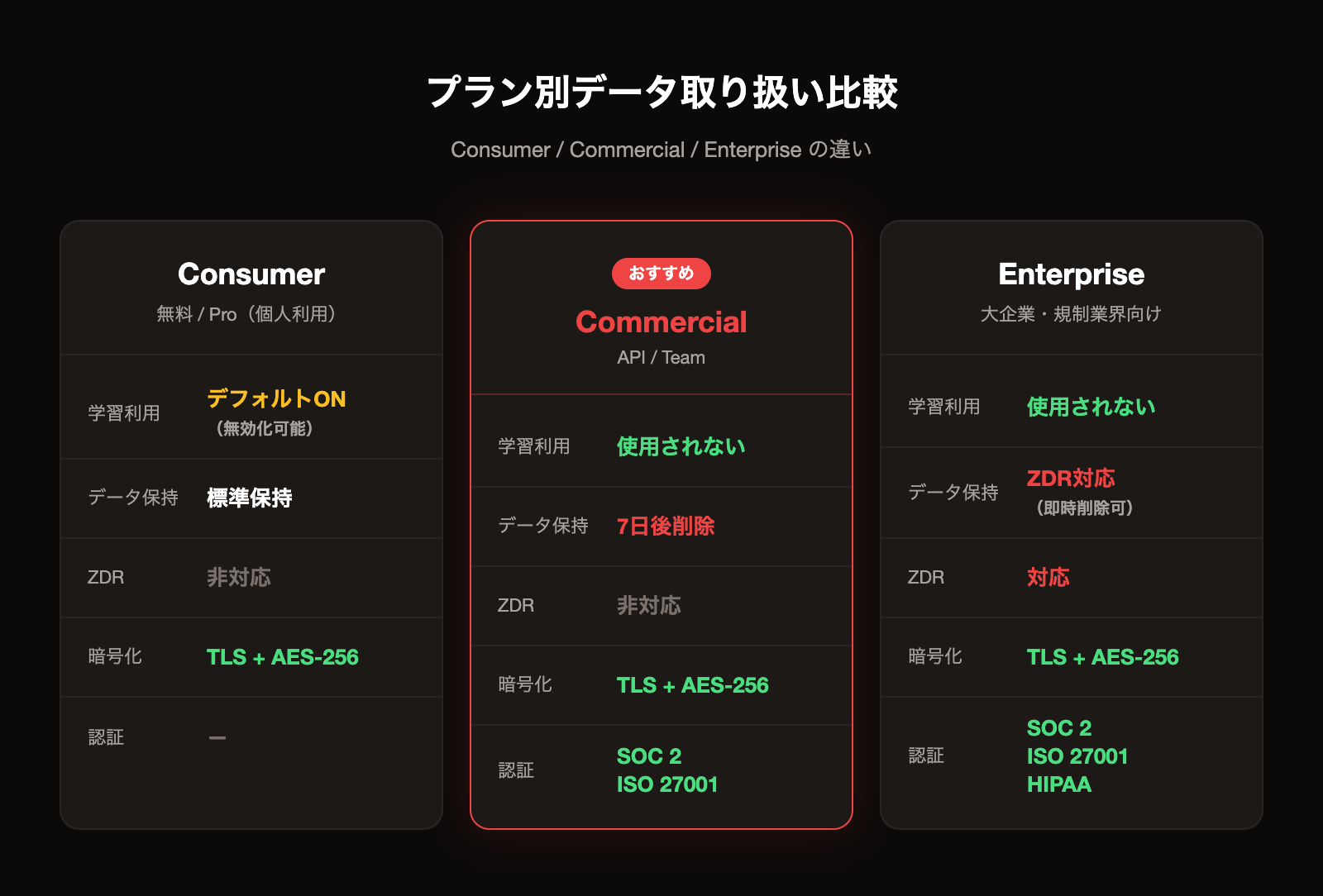Viewport: 1323px width, 896px height.
Task: Click Consumer's TLS + AES-256 encryption value
Action: pyautogui.click(x=282, y=658)
